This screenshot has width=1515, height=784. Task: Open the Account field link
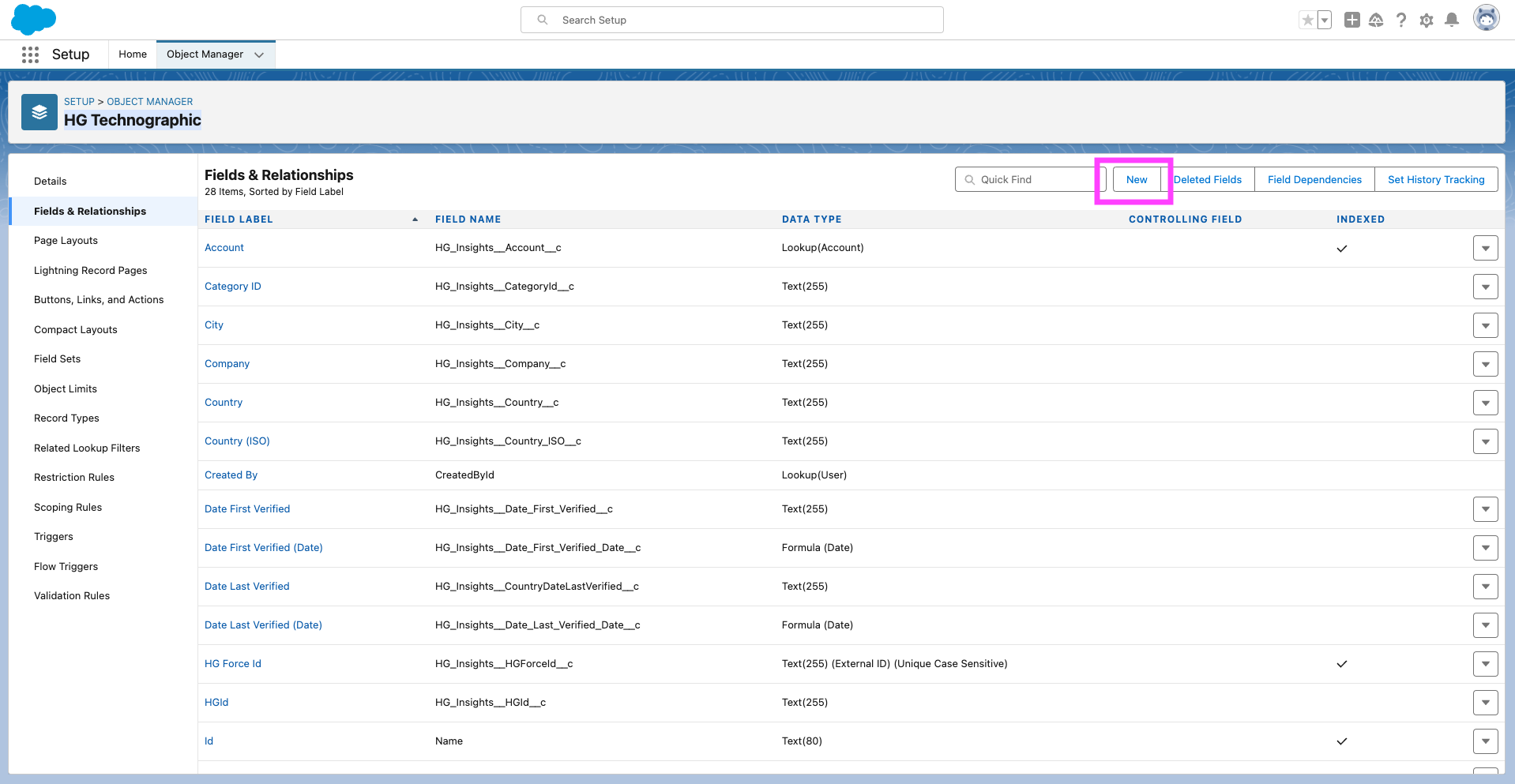(224, 248)
